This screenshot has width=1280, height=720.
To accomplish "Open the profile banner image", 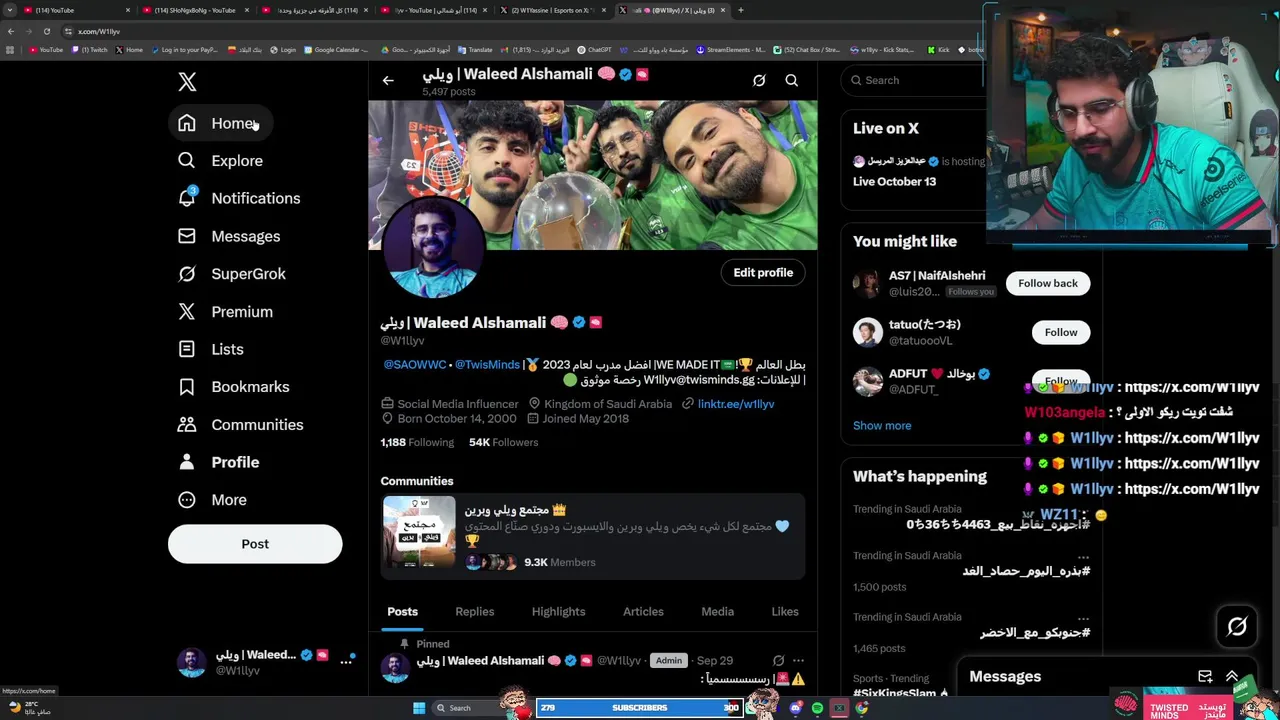I will [593, 175].
